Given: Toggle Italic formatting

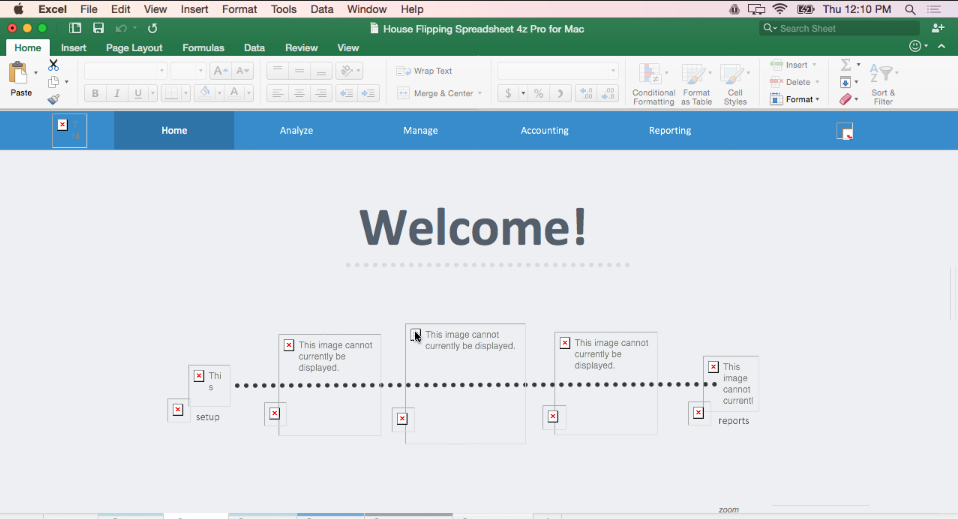Looking at the screenshot, I should pos(117,93).
